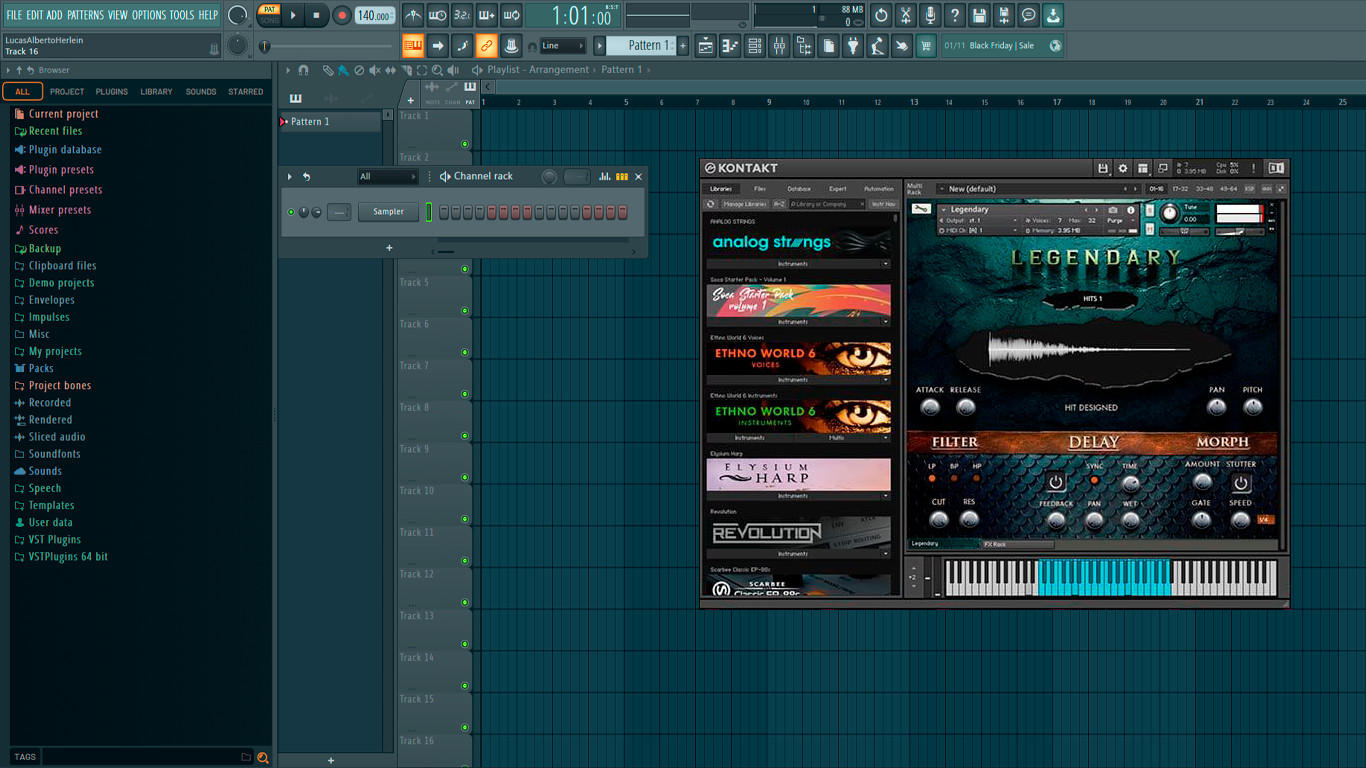Toggle the delay power button in Legendary
Screen dimensions: 1366x768
(x=1055, y=483)
